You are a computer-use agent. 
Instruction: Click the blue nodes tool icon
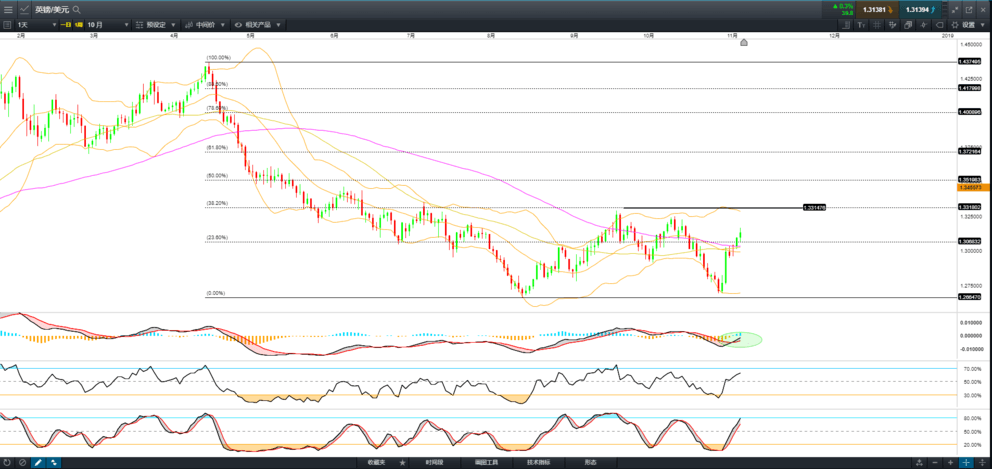coord(53,463)
